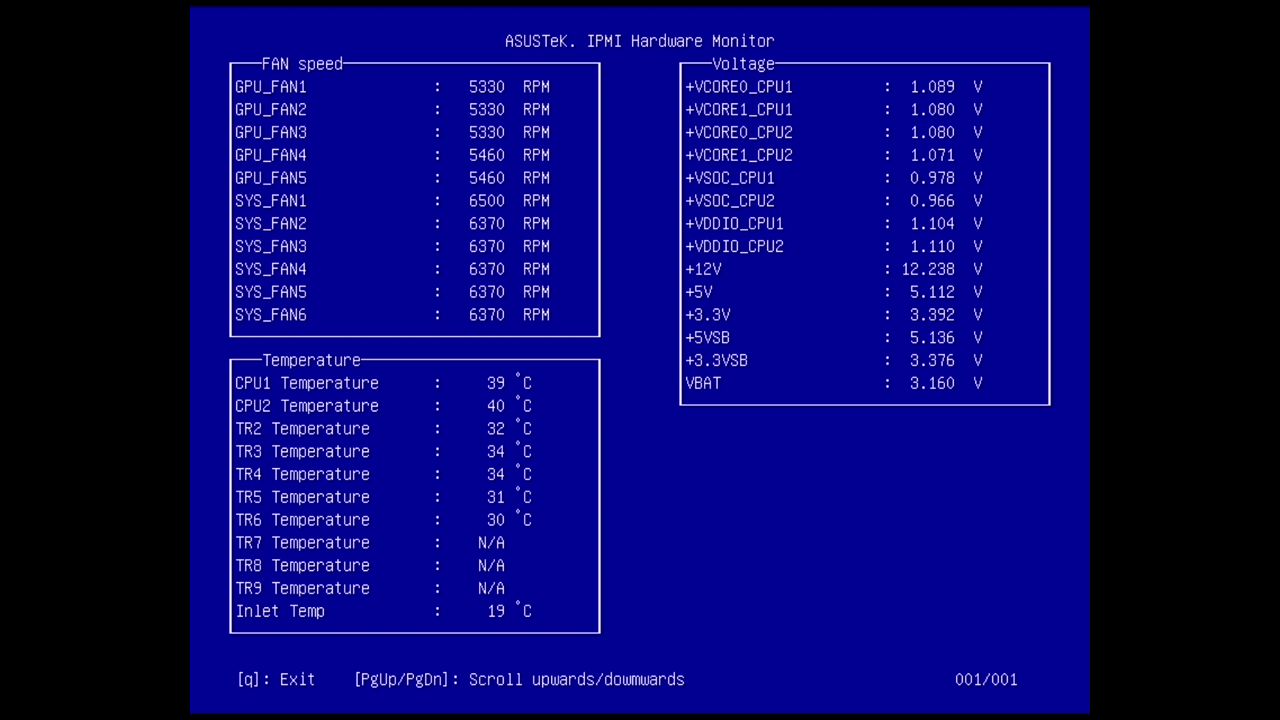The width and height of the screenshot is (1280, 720).
Task: Click the 12.238 V value
Action: 942,270
